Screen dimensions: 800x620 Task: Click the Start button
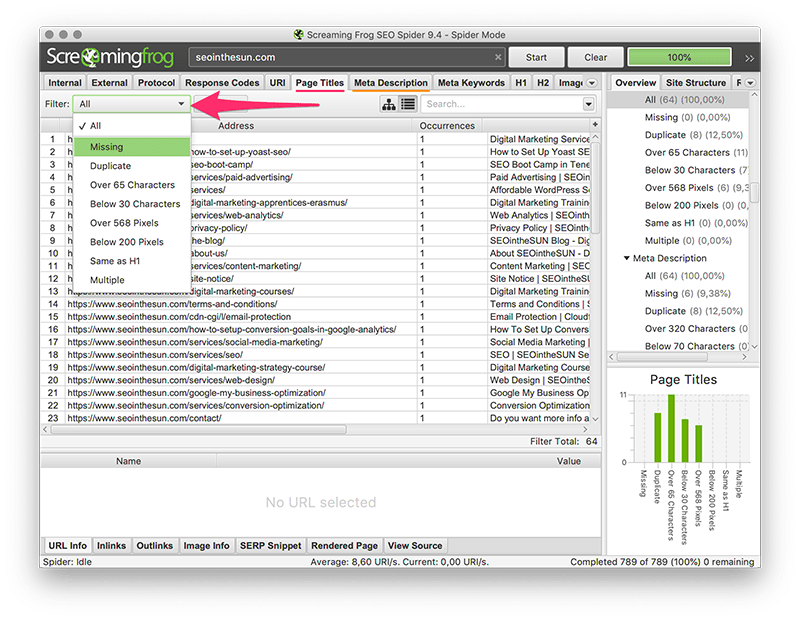pyautogui.click(x=536, y=57)
